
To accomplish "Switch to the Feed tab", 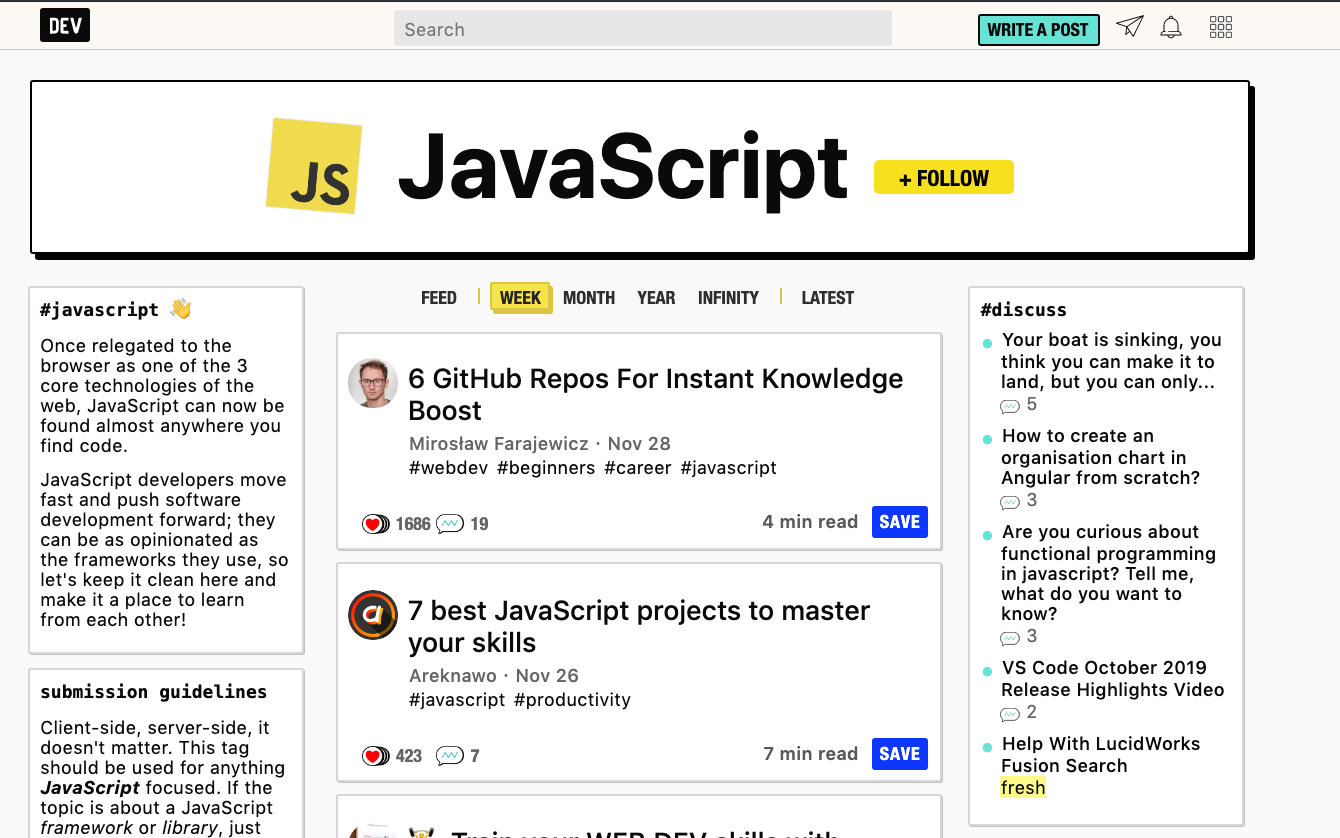I will [x=439, y=298].
